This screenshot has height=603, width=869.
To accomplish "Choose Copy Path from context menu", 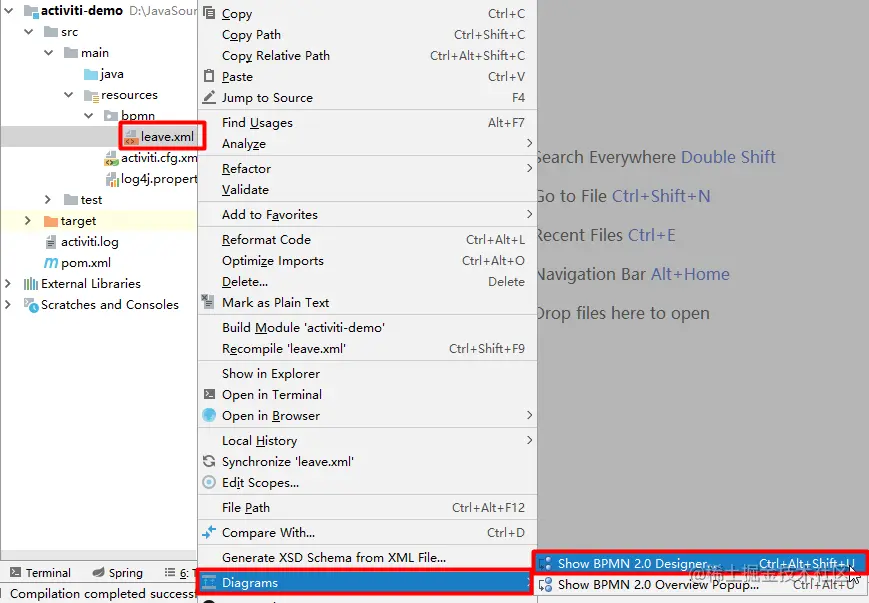I will click(367, 34).
